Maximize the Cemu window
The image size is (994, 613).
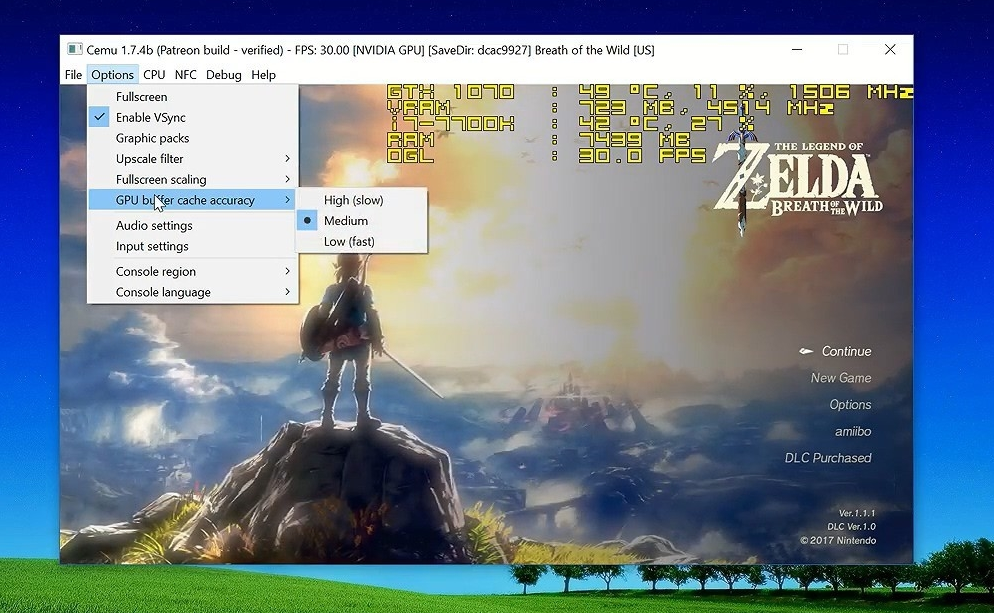842,49
